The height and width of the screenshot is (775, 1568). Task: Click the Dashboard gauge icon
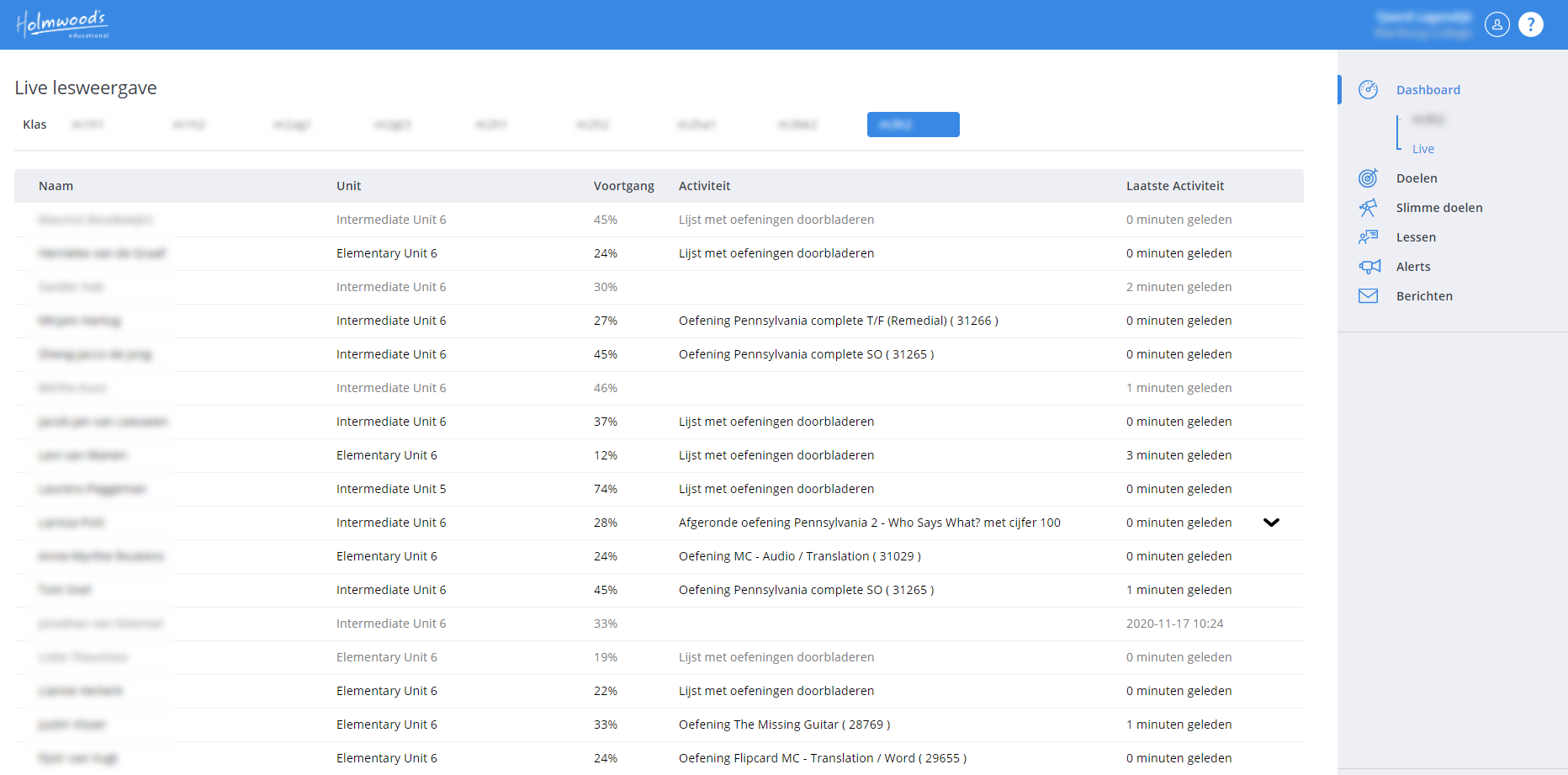pyautogui.click(x=1369, y=90)
